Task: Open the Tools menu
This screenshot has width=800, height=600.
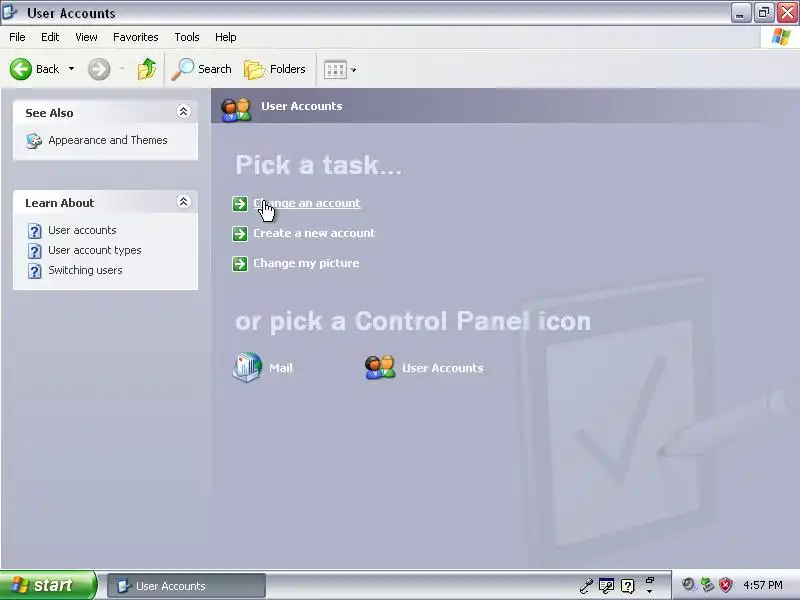Action: [187, 37]
